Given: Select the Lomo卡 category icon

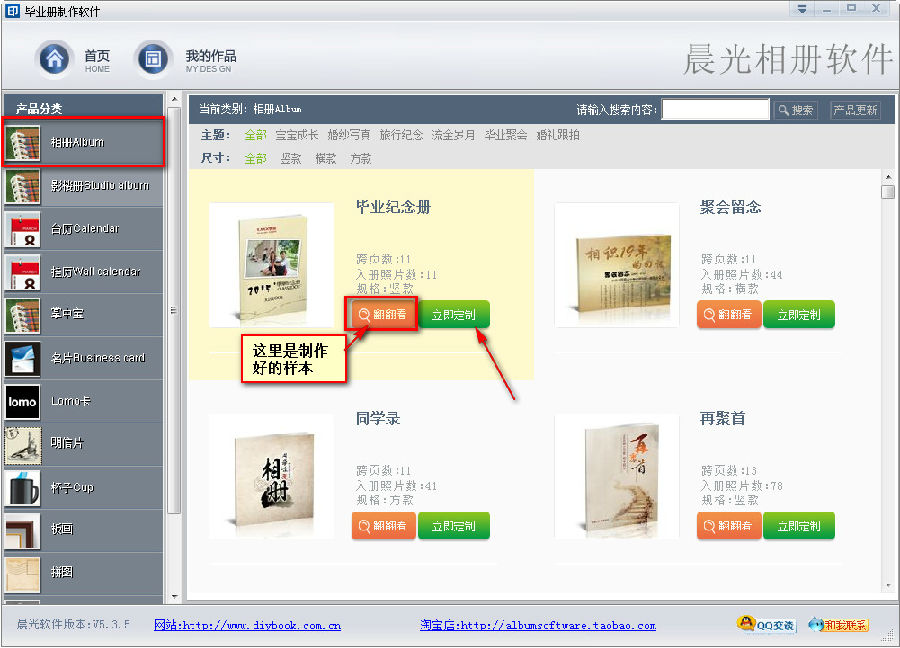Looking at the screenshot, I should point(23,402).
